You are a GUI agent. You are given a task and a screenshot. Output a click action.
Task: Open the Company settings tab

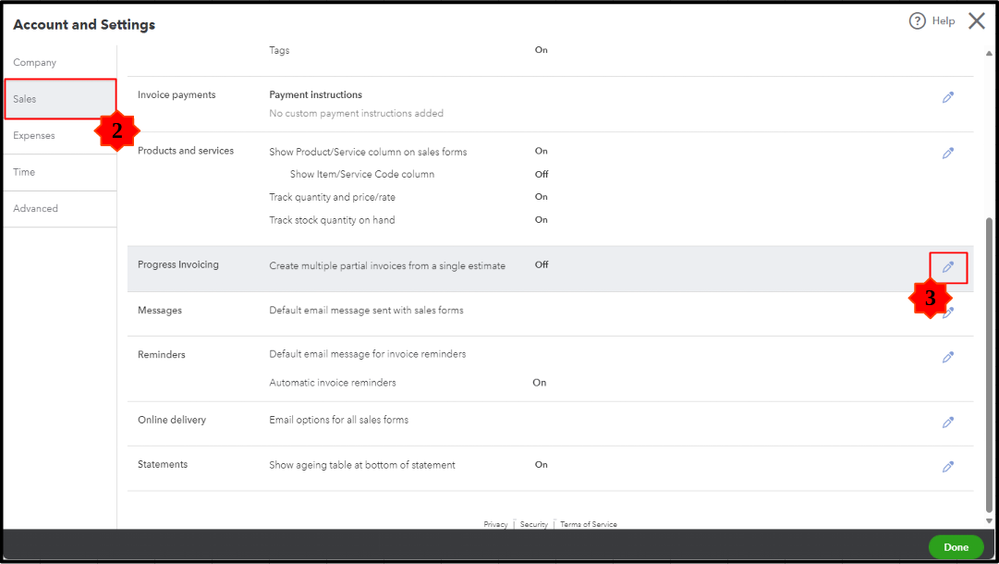35,62
